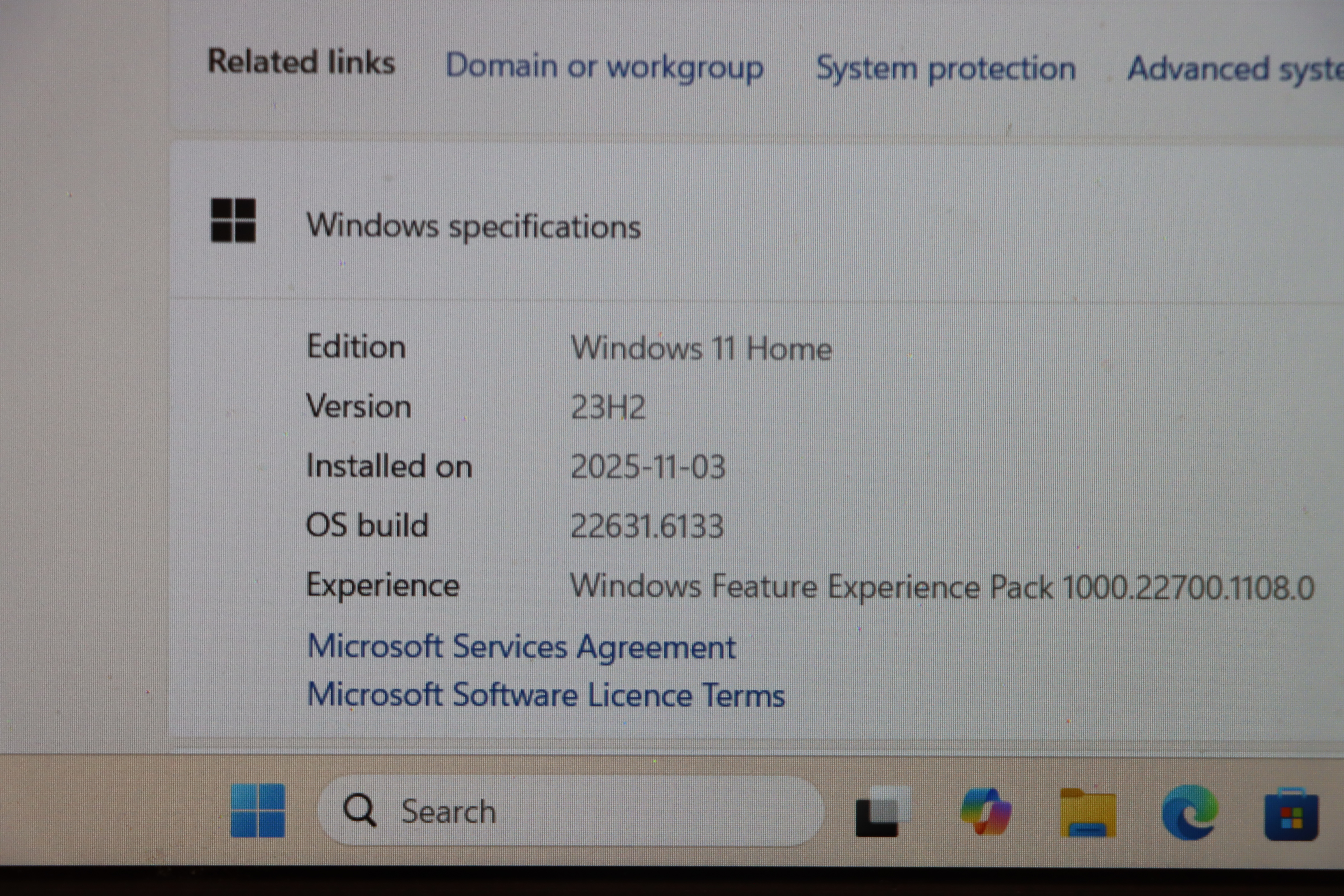Open System protection link

(x=946, y=69)
